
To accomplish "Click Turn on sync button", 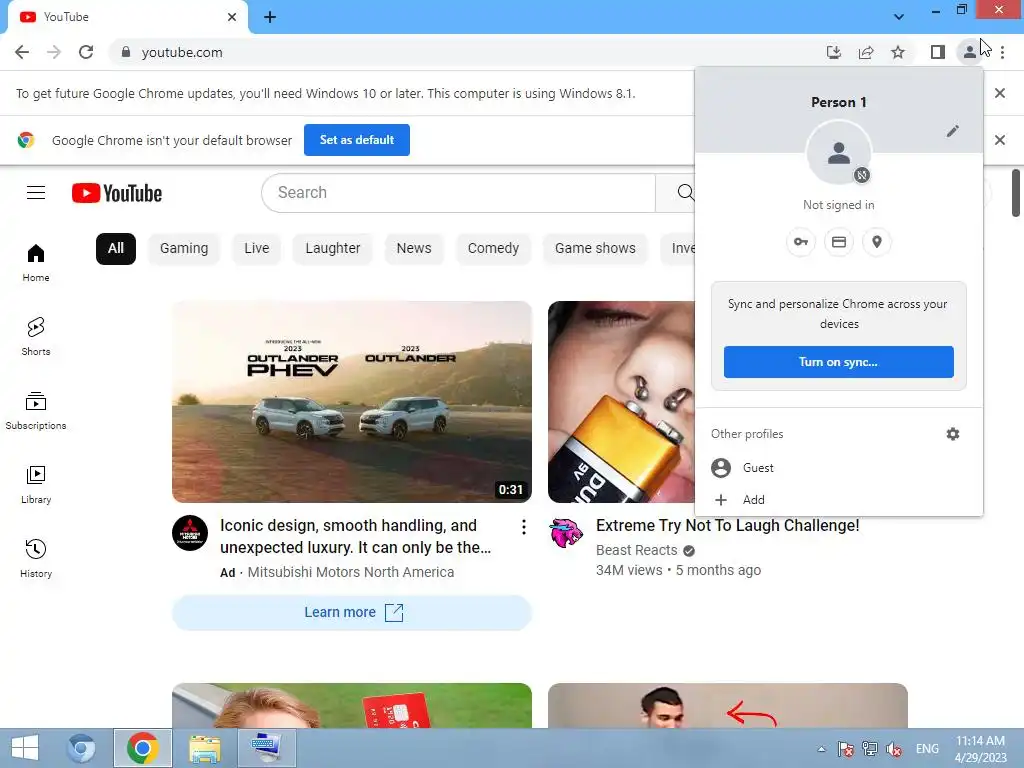I will [x=839, y=362].
